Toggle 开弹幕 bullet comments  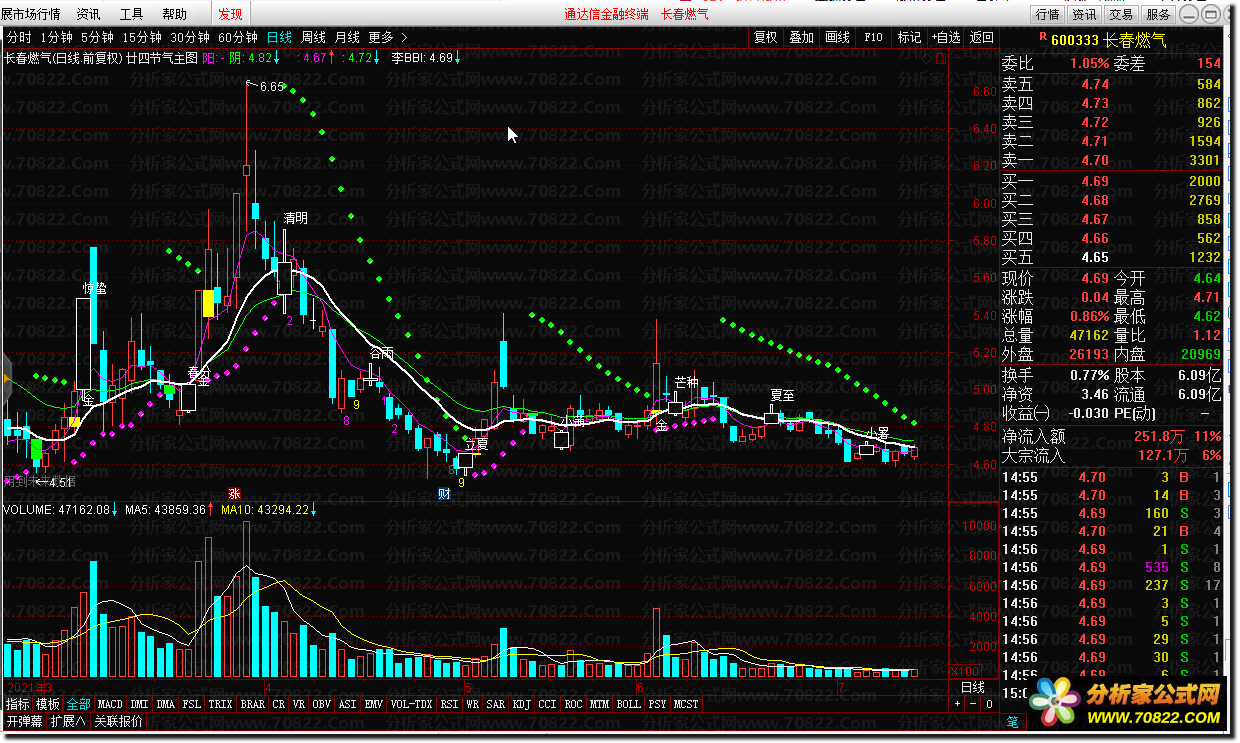pyautogui.click(x=25, y=721)
